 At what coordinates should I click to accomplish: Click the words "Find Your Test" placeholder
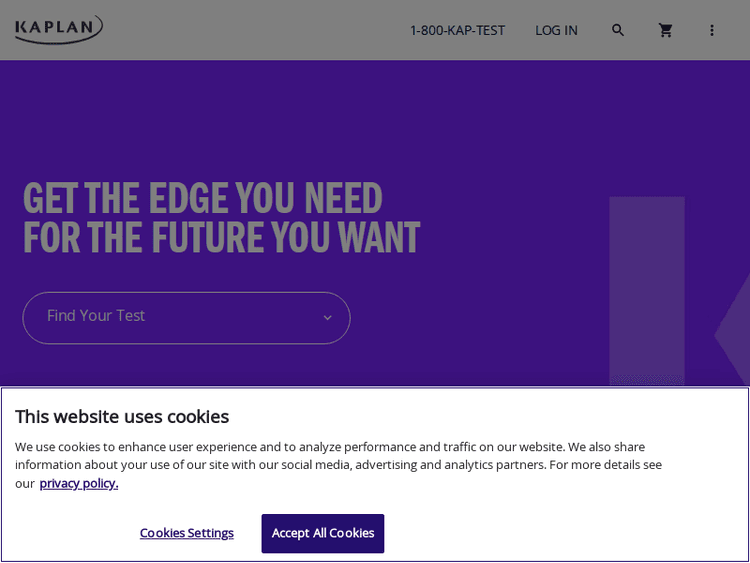point(96,315)
